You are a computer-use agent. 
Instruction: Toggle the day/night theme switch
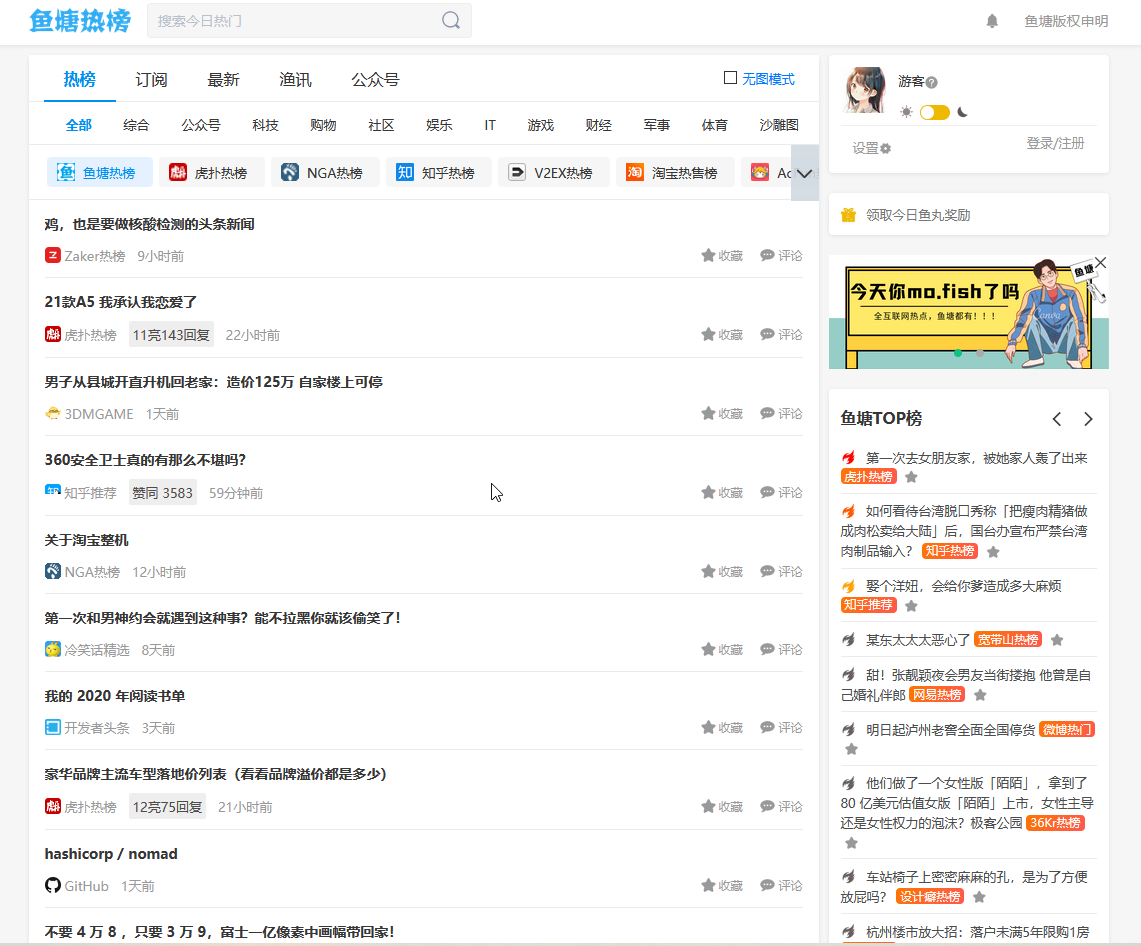934,112
